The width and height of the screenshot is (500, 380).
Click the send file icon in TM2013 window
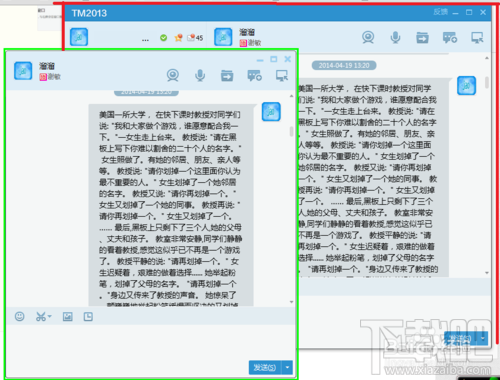[422, 38]
